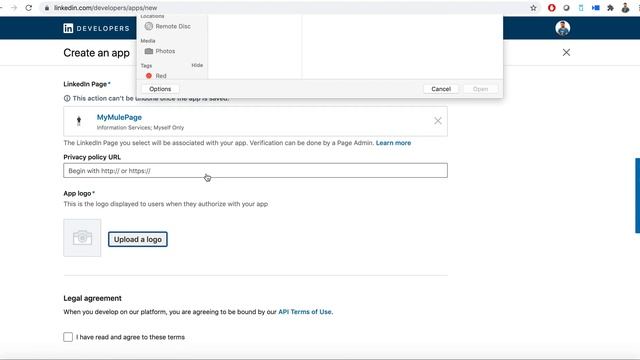This screenshot has width=640, height=360.
Task: Close the Create an app form
Action: click(566, 52)
